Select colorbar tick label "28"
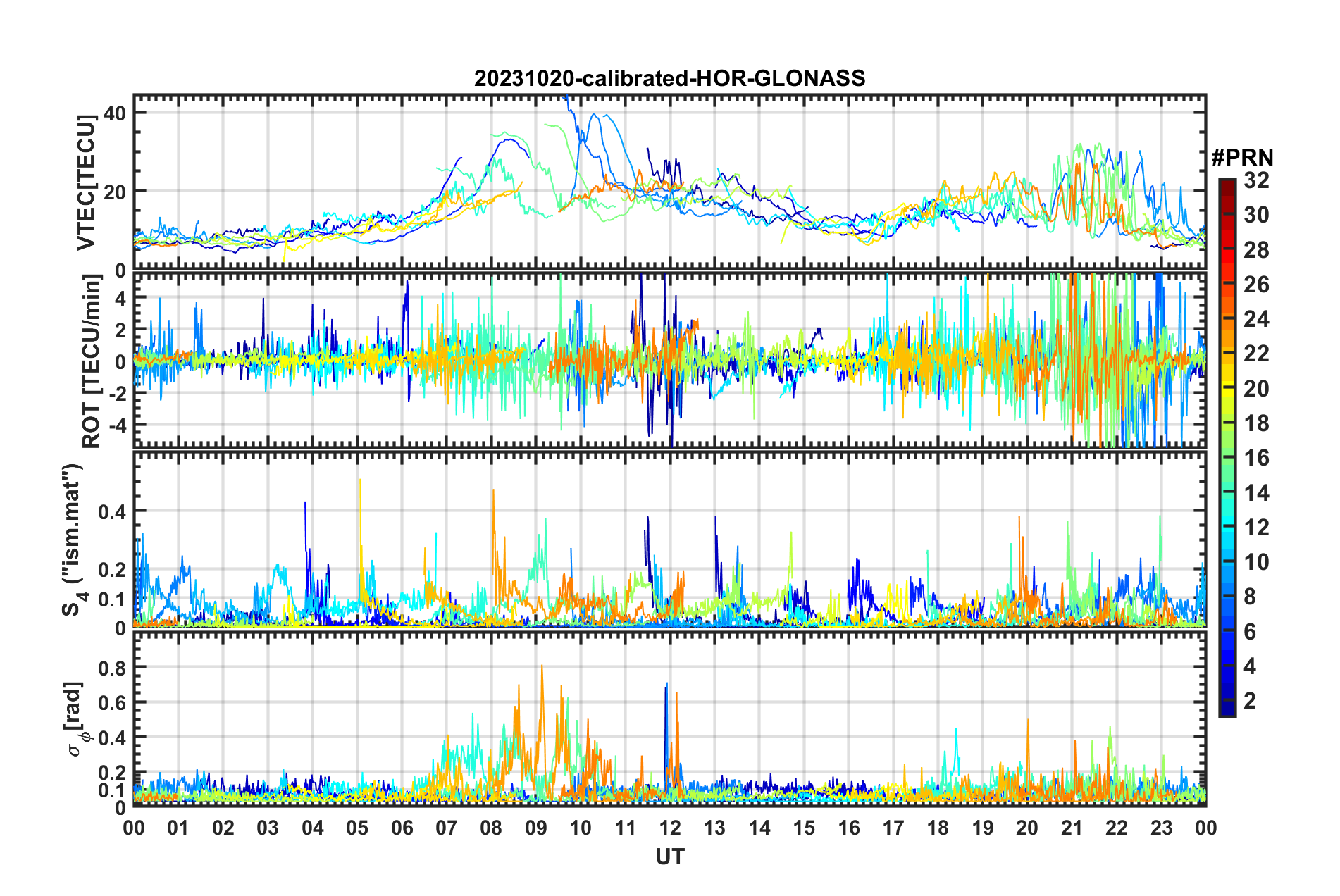The height and width of the screenshot is (896, 1340). tap(1256, 249)
